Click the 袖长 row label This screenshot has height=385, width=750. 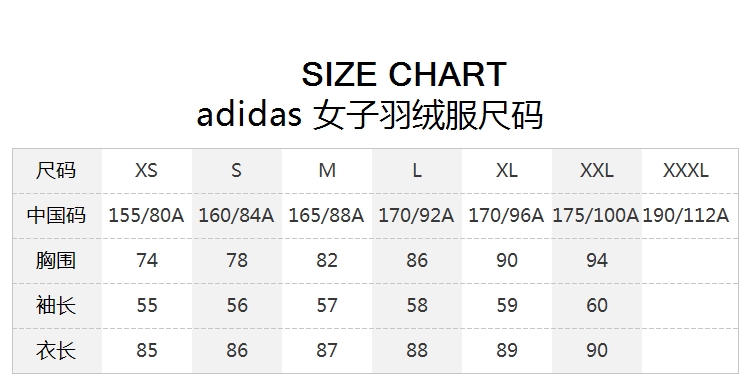(x=56, y=305)
